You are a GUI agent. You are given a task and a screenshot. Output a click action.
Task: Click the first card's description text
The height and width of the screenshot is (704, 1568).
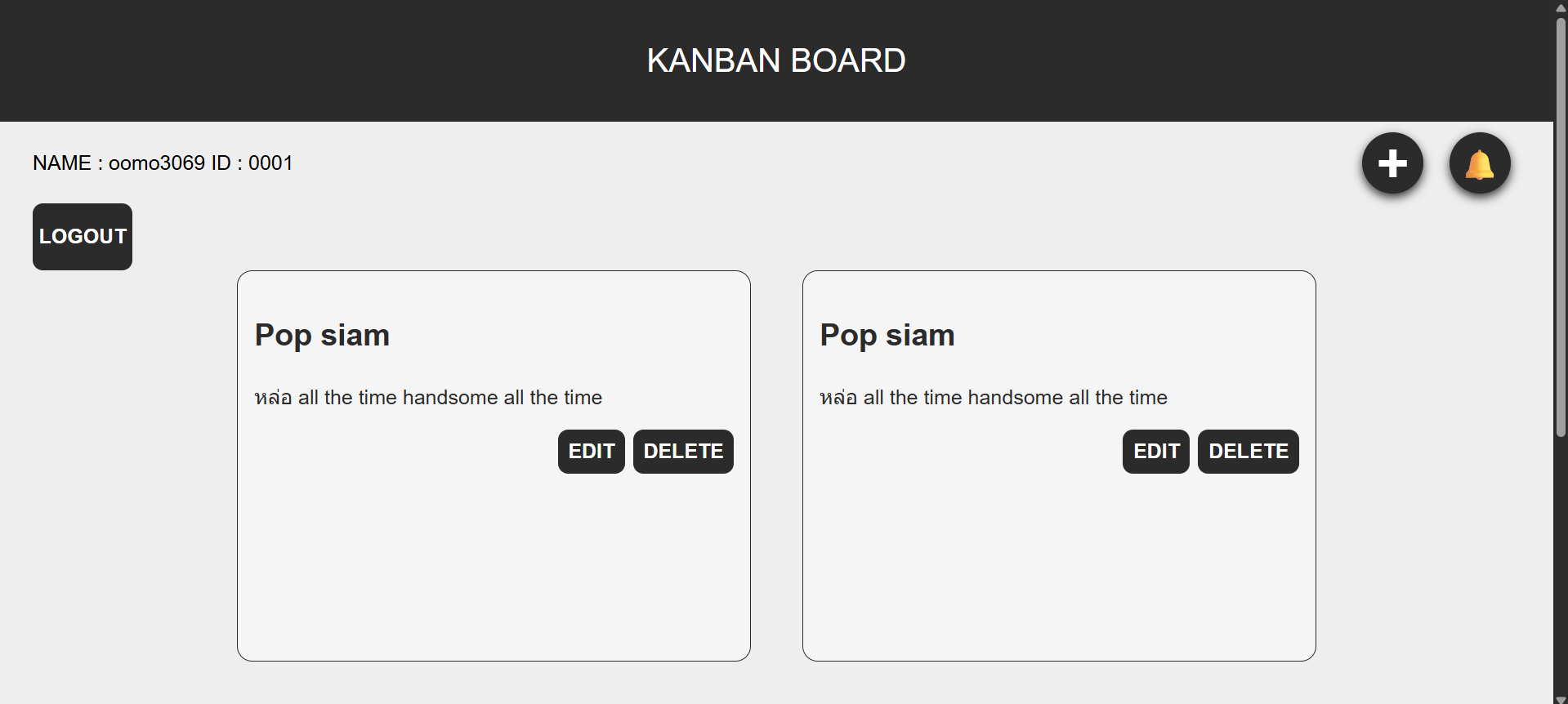coord(428,398)
